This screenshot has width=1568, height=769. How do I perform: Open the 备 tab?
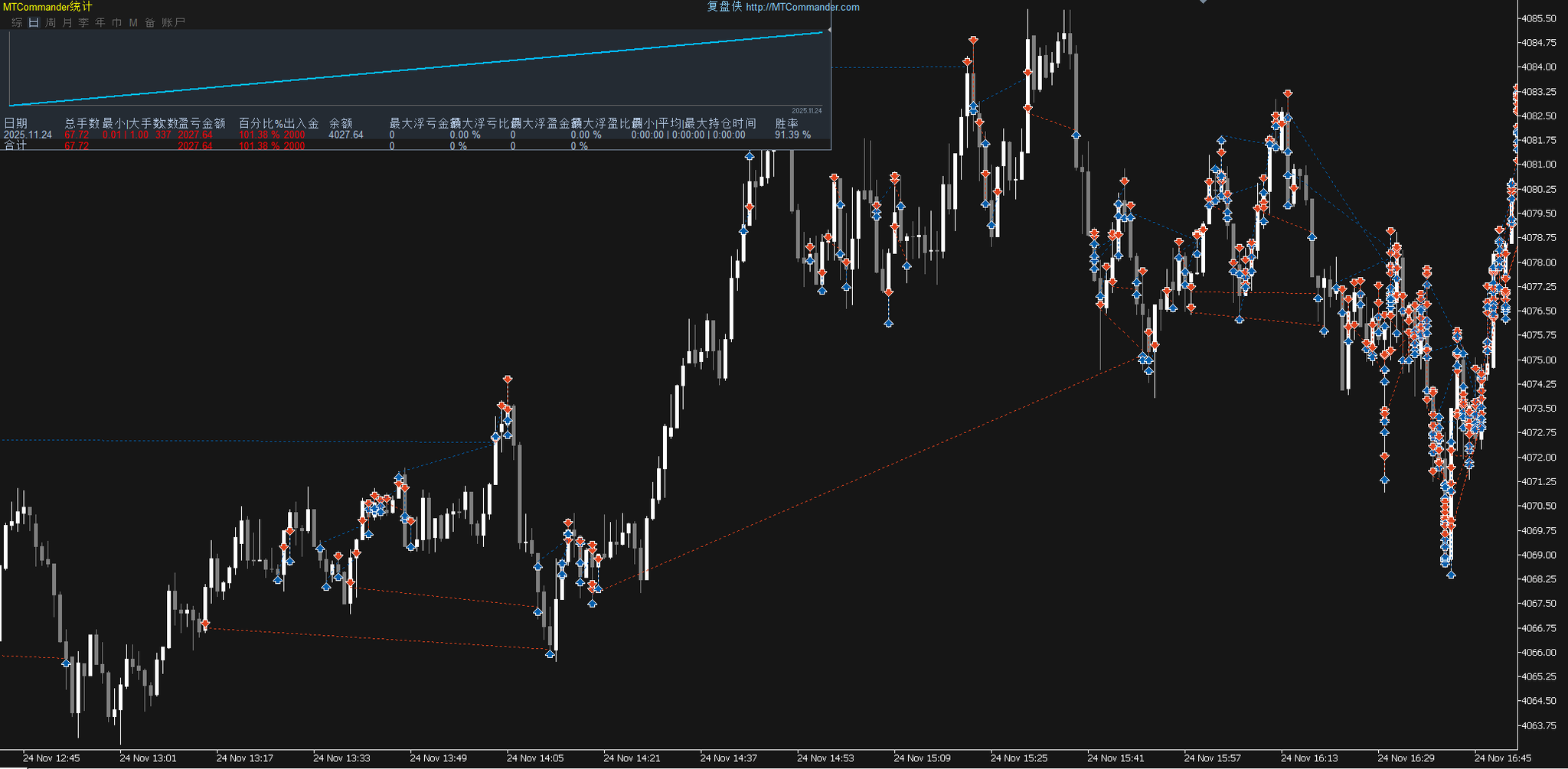pyautogui.click(x=150, y=23)
